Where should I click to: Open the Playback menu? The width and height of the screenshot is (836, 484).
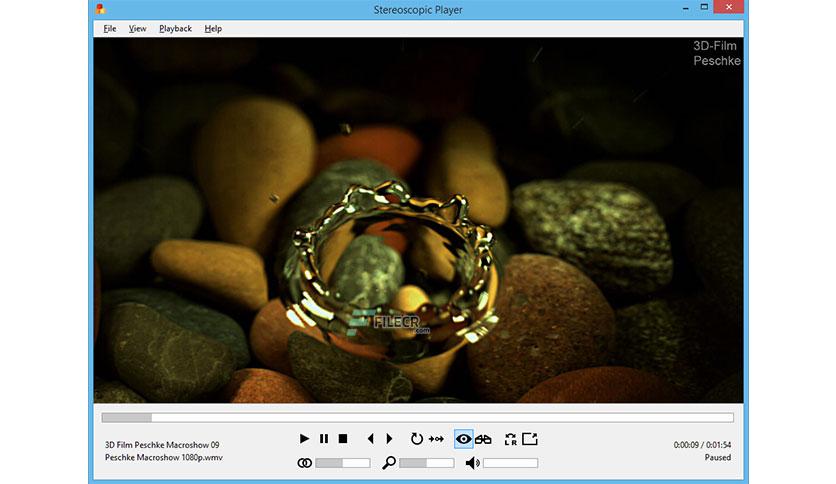click(175, 29)
